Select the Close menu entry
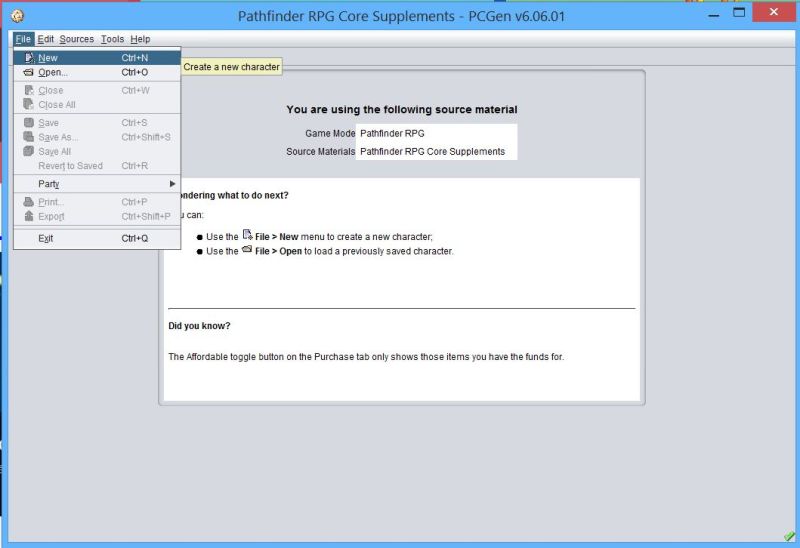800x548 pixels. click(x=97, y=90)
